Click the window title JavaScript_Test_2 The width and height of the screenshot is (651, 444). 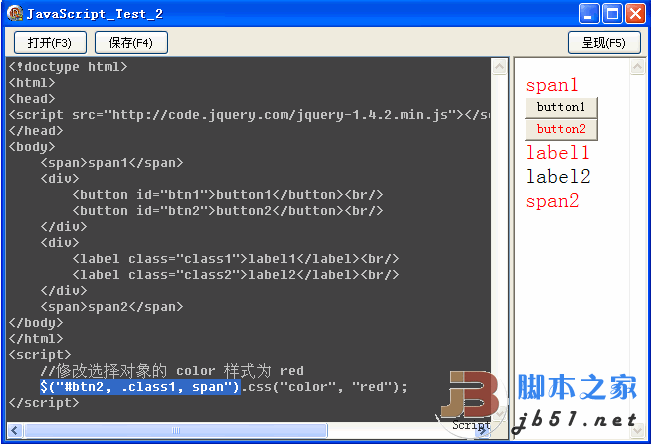(95, 14)
